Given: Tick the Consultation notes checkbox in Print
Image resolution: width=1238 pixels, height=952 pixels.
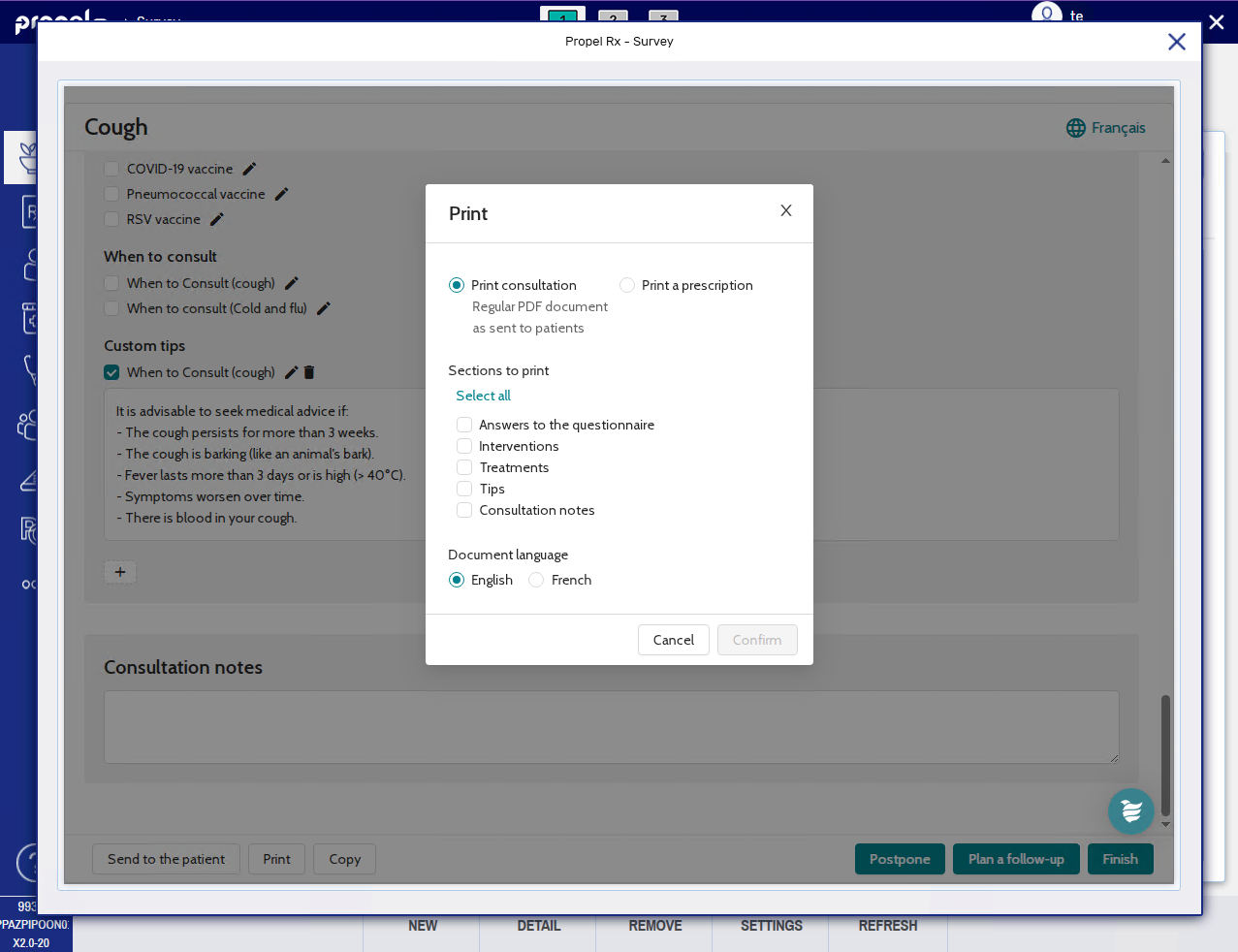Looking at the screenshot, I should [464, 510].
